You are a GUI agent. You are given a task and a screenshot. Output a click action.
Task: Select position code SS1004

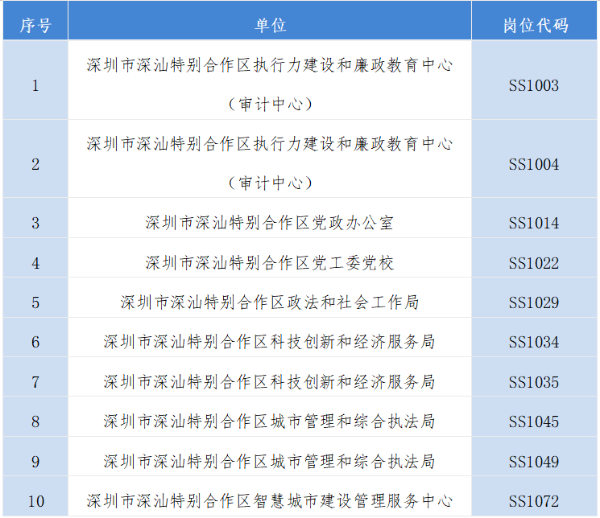point(534,165)
